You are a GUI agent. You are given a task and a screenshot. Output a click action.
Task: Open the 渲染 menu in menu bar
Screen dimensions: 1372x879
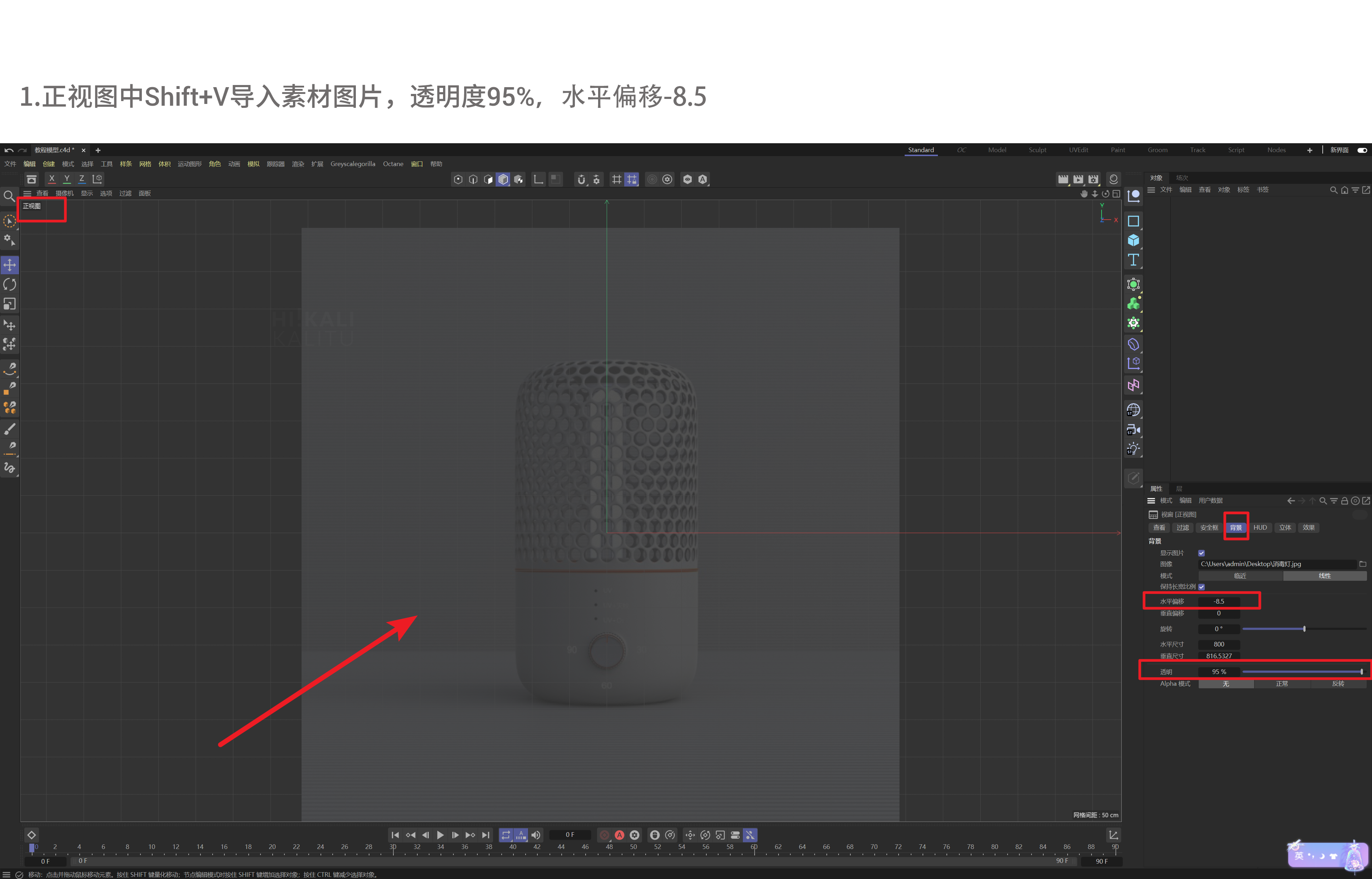[298, 164]
